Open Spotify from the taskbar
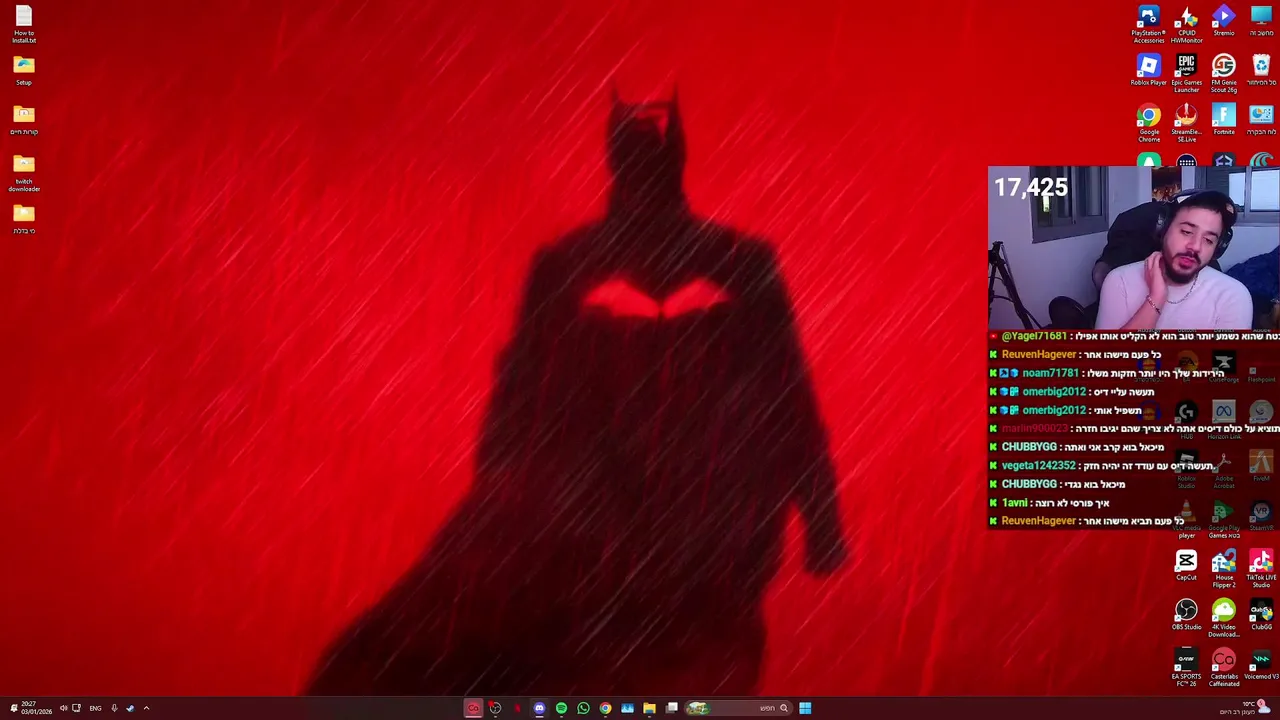 (x=561, y=708)
